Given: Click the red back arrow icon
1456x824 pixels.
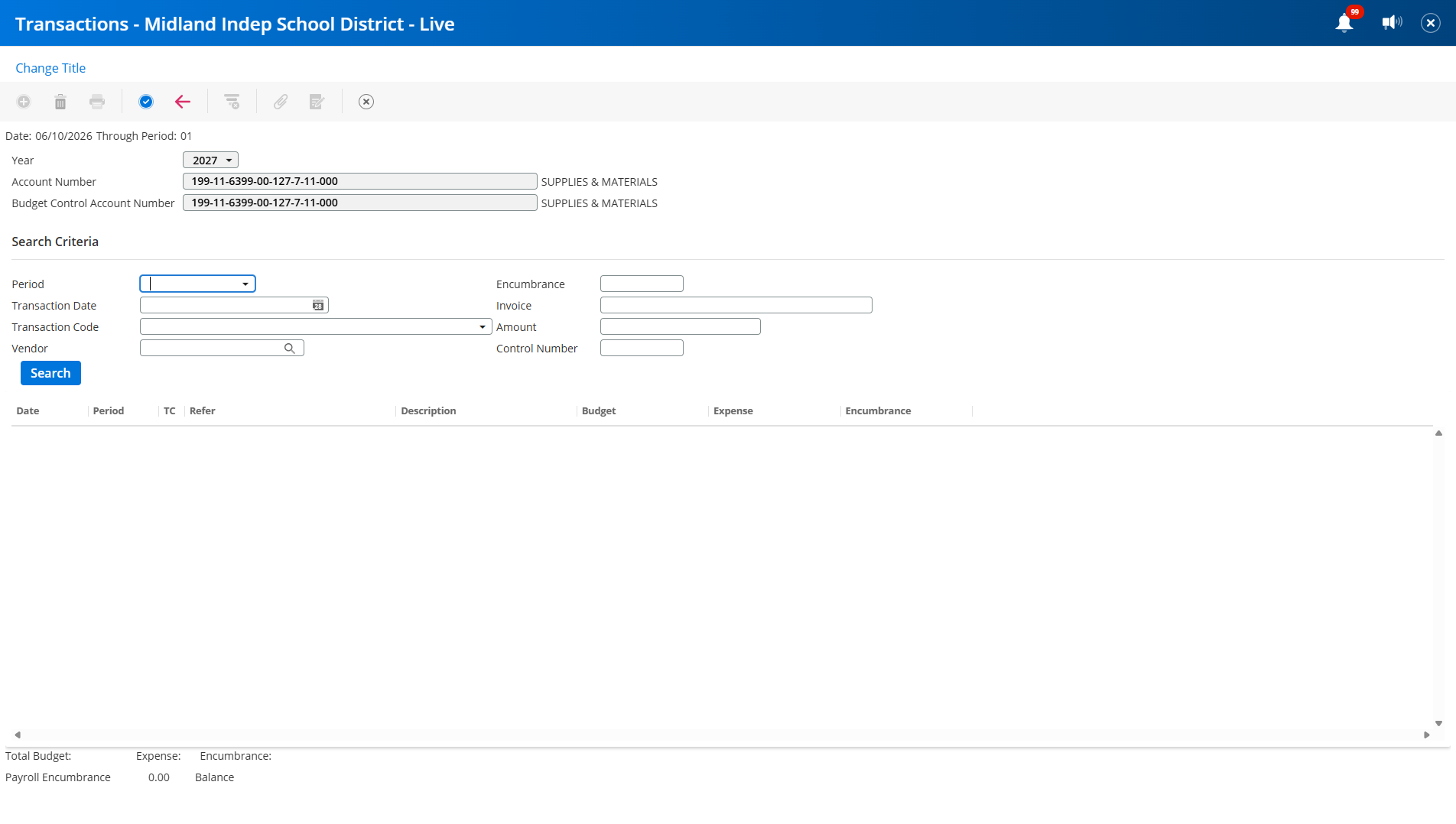Looking at the screenshot, I should tap(183, 102).
